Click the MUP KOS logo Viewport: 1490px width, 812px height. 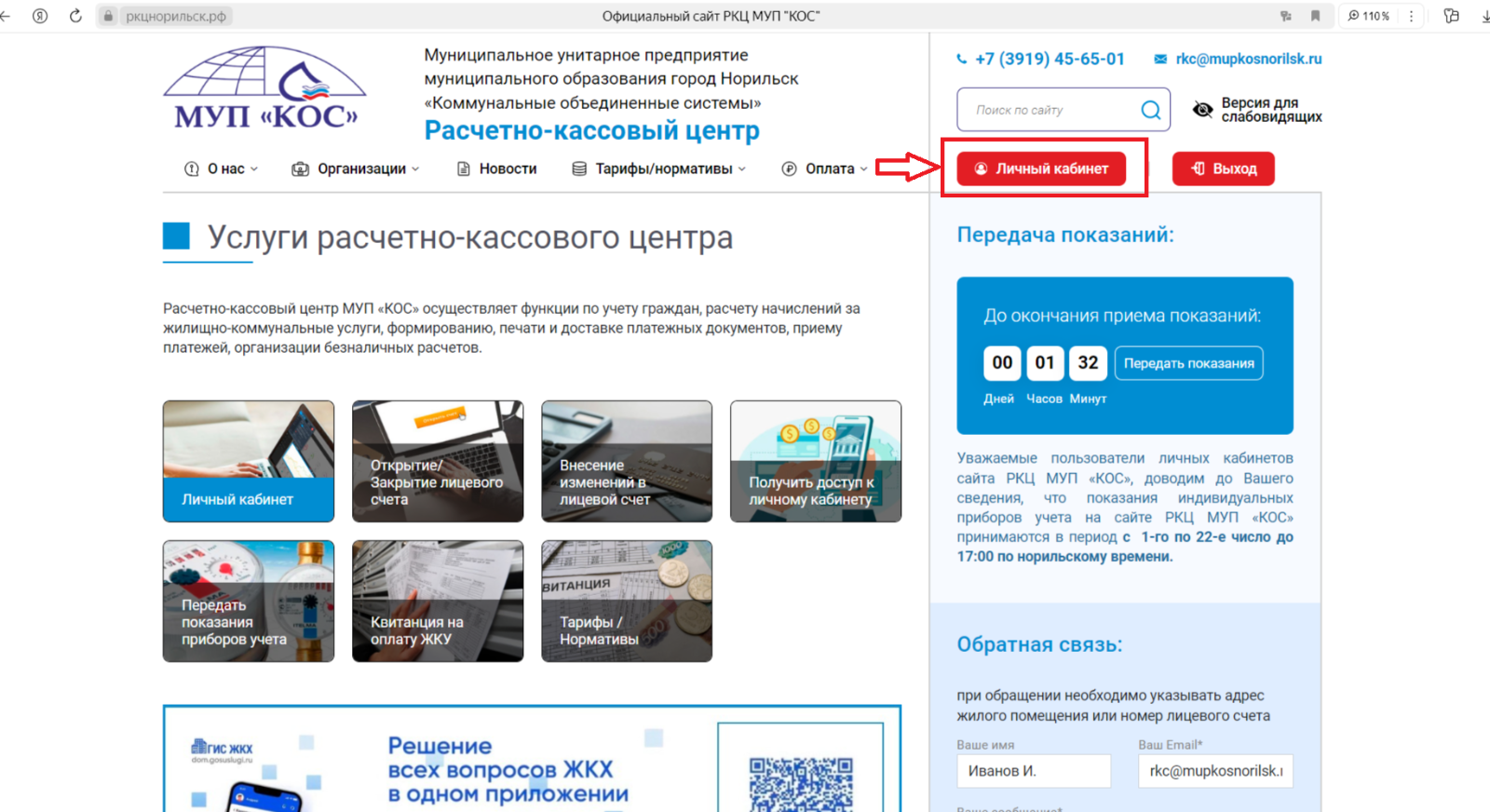click(265, 88)
